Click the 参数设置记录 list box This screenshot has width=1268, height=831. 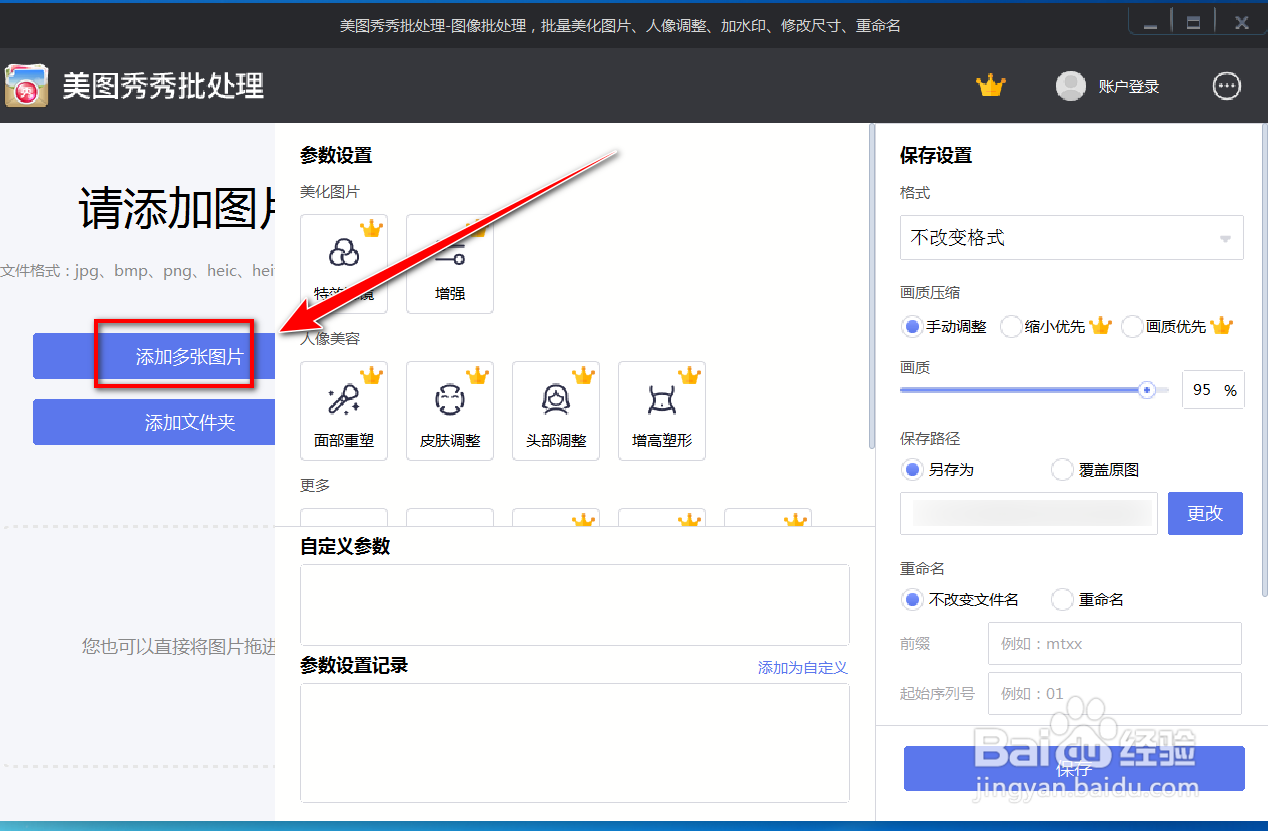click(x=575, y=743)
